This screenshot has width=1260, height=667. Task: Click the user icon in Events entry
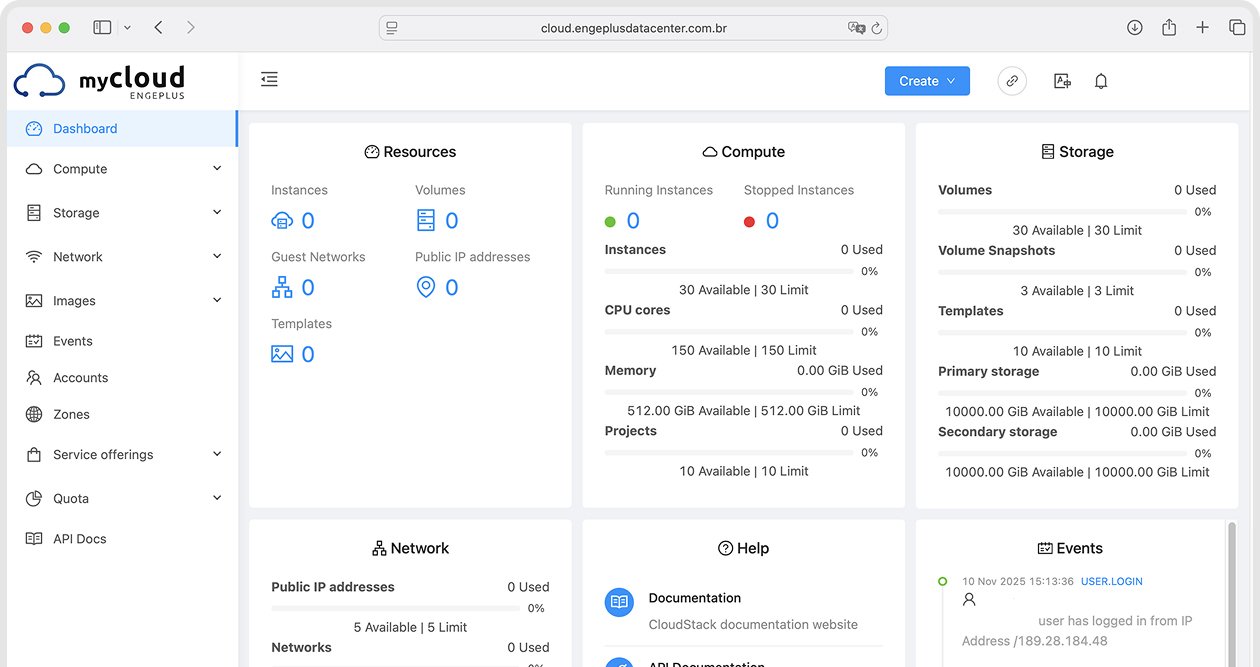coord(969,600)
